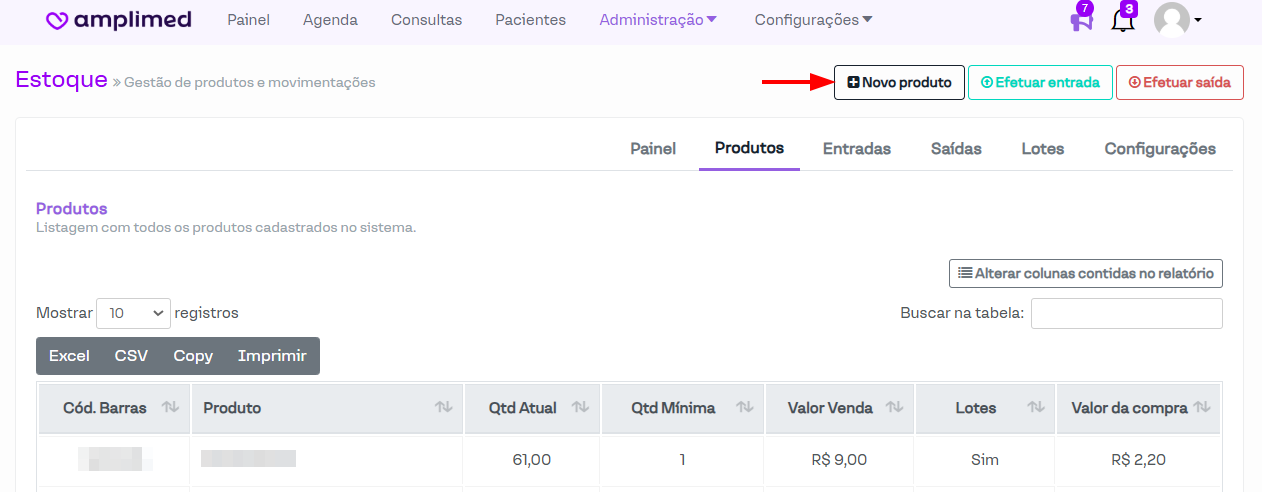Click the user avatar icon

[x=1172, y=20]
